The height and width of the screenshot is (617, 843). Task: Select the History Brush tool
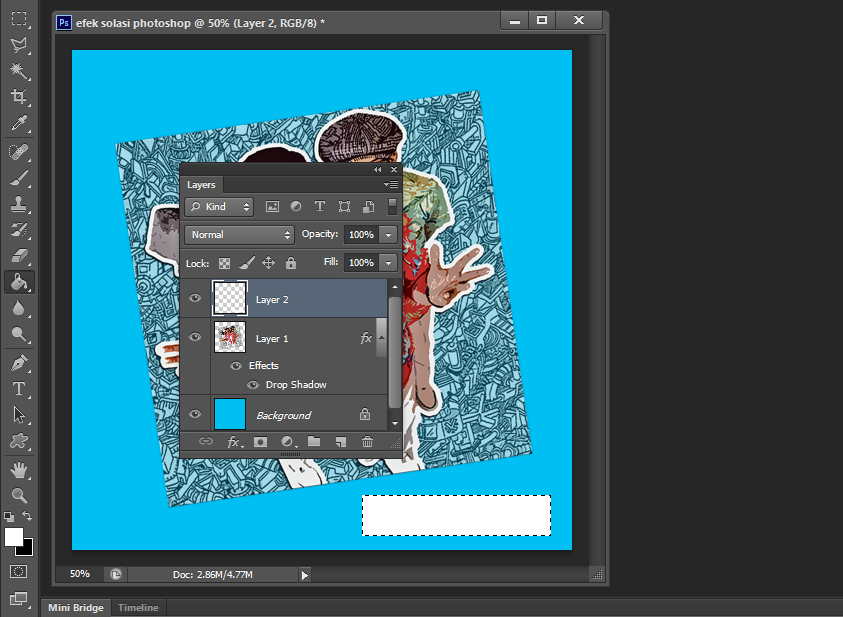click(x=19, y=230)
